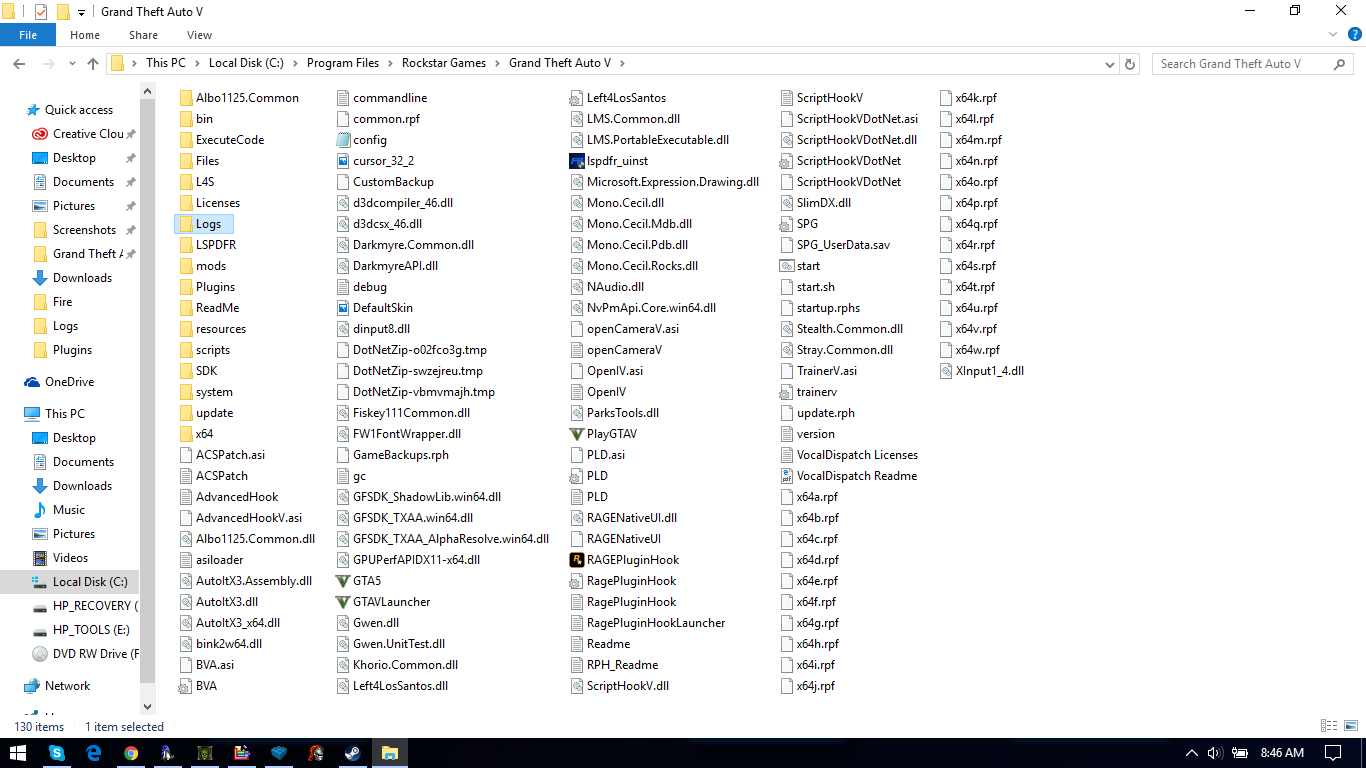Click the GTAVLauncher file icon
Image resolution: width=1366 pixels, height=768 pixels.
point(344,602)
